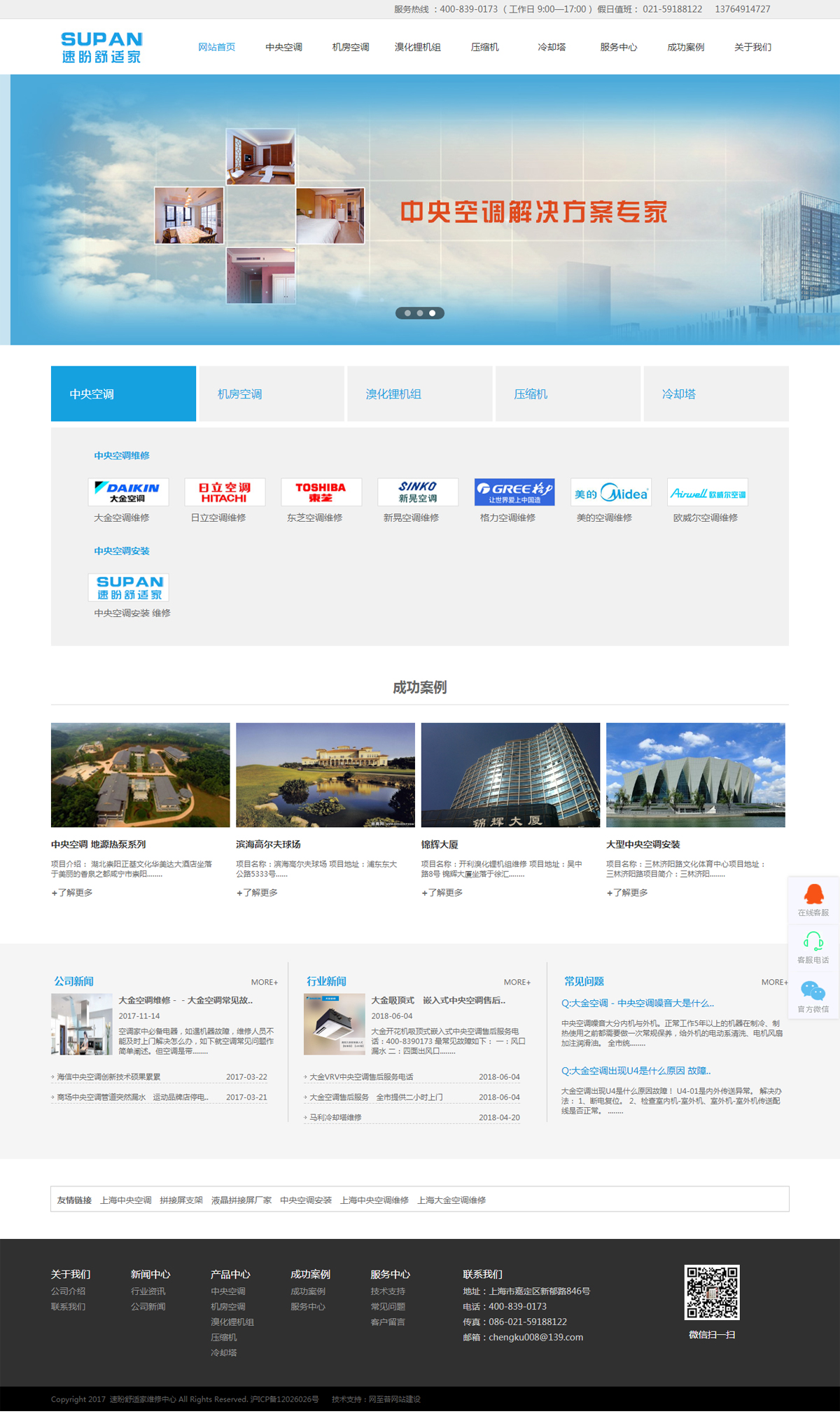The image size is (840, 1421).
Task: Select the Hitachi brand logo
Action: [x=224, y=492]
